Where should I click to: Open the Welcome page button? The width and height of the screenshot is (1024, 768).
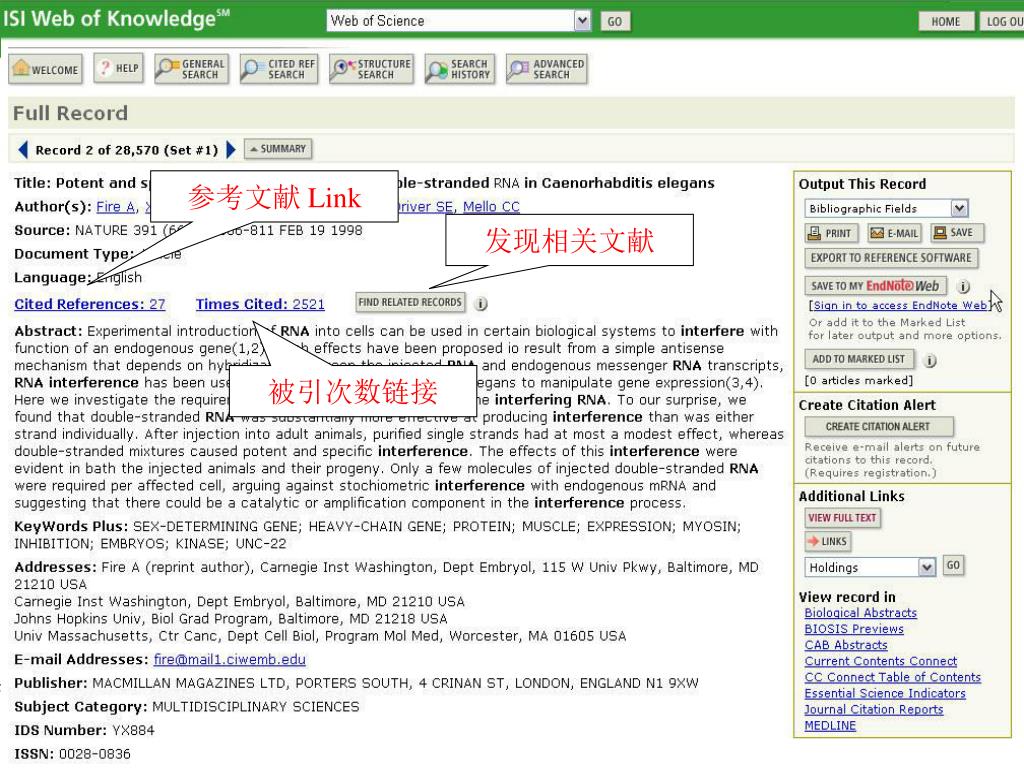coord(46,69)
